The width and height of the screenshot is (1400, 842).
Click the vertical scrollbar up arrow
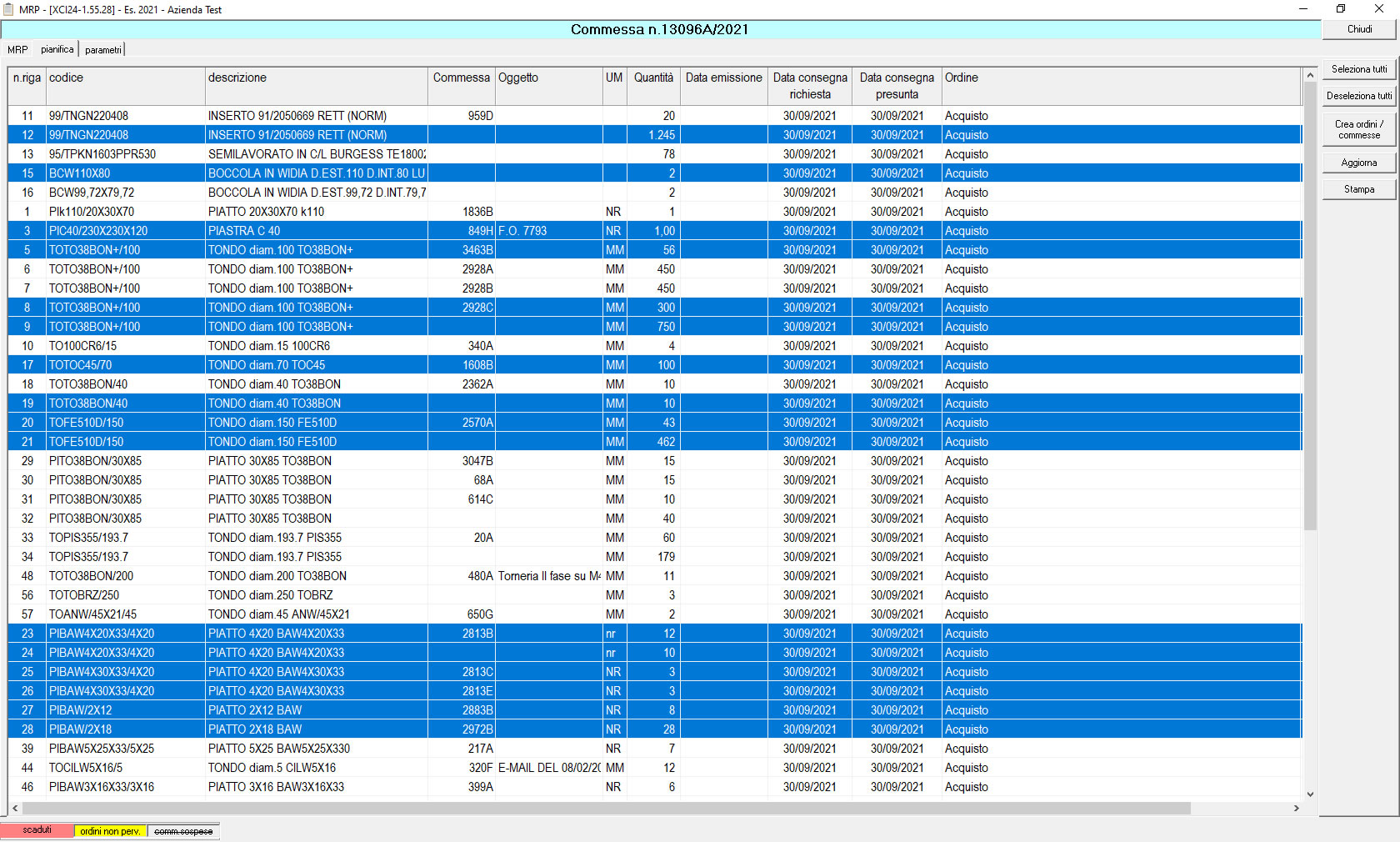[x=1310, y=75]
